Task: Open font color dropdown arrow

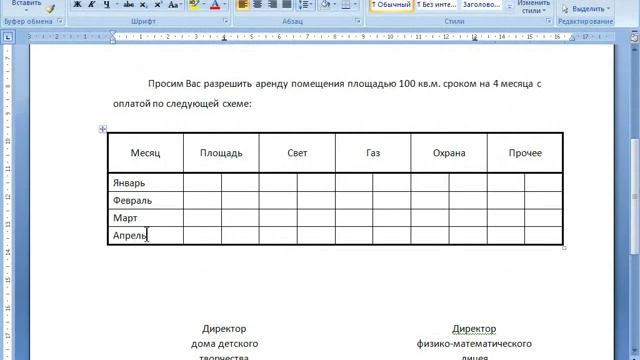Action: (x=224, y=4)
